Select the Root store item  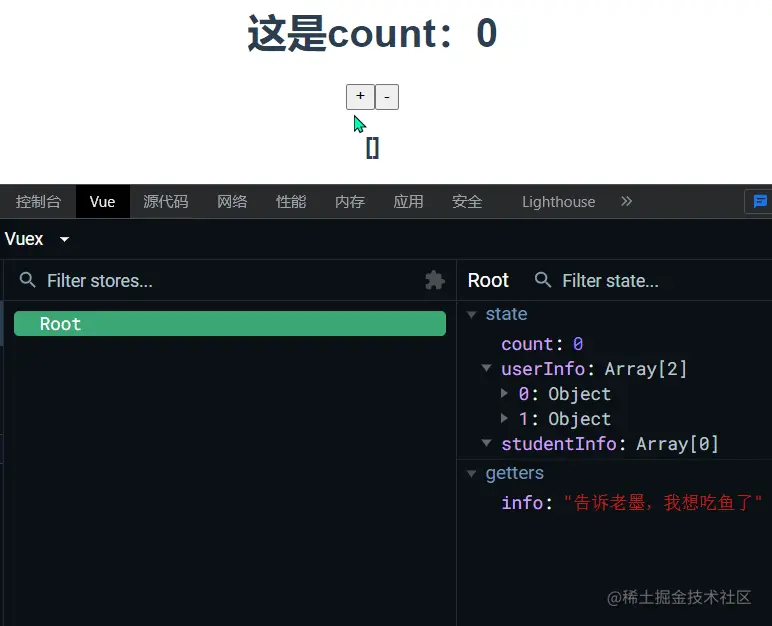point(230,324)
